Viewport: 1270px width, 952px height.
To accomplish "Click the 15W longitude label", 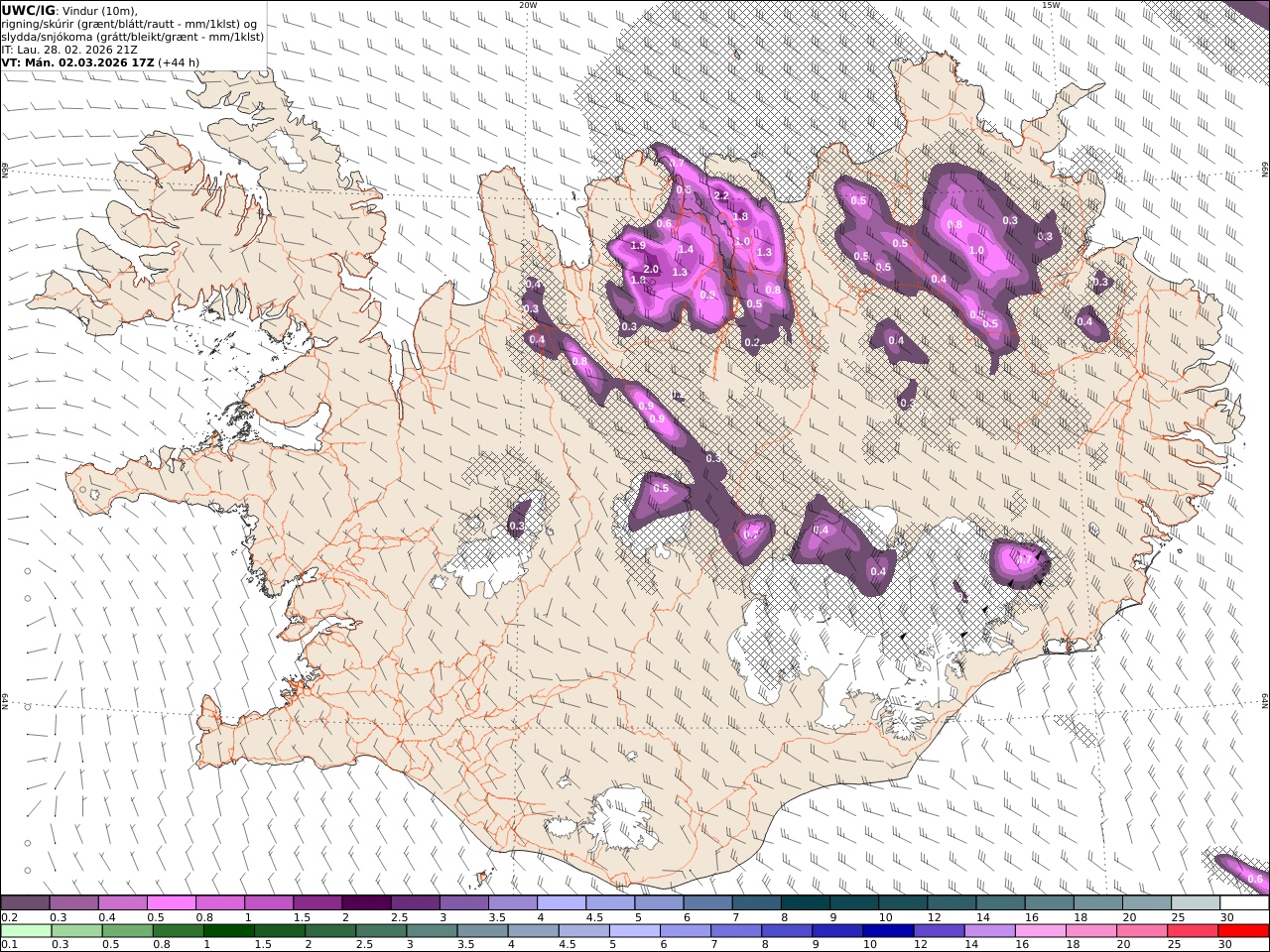I will 1051,5.
